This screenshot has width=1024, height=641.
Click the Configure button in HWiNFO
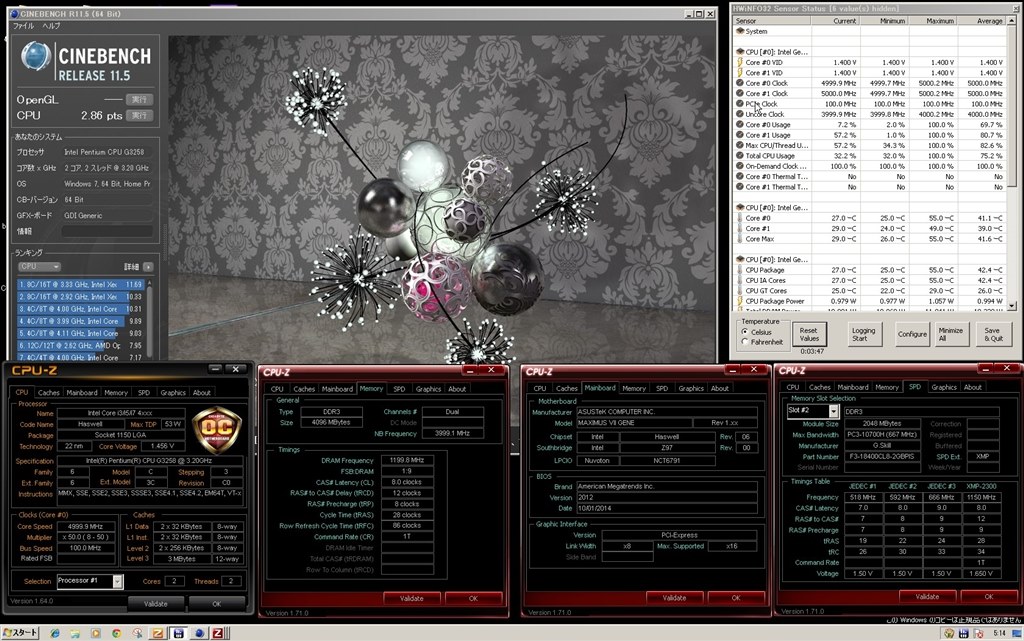click(x=912, y=334)
